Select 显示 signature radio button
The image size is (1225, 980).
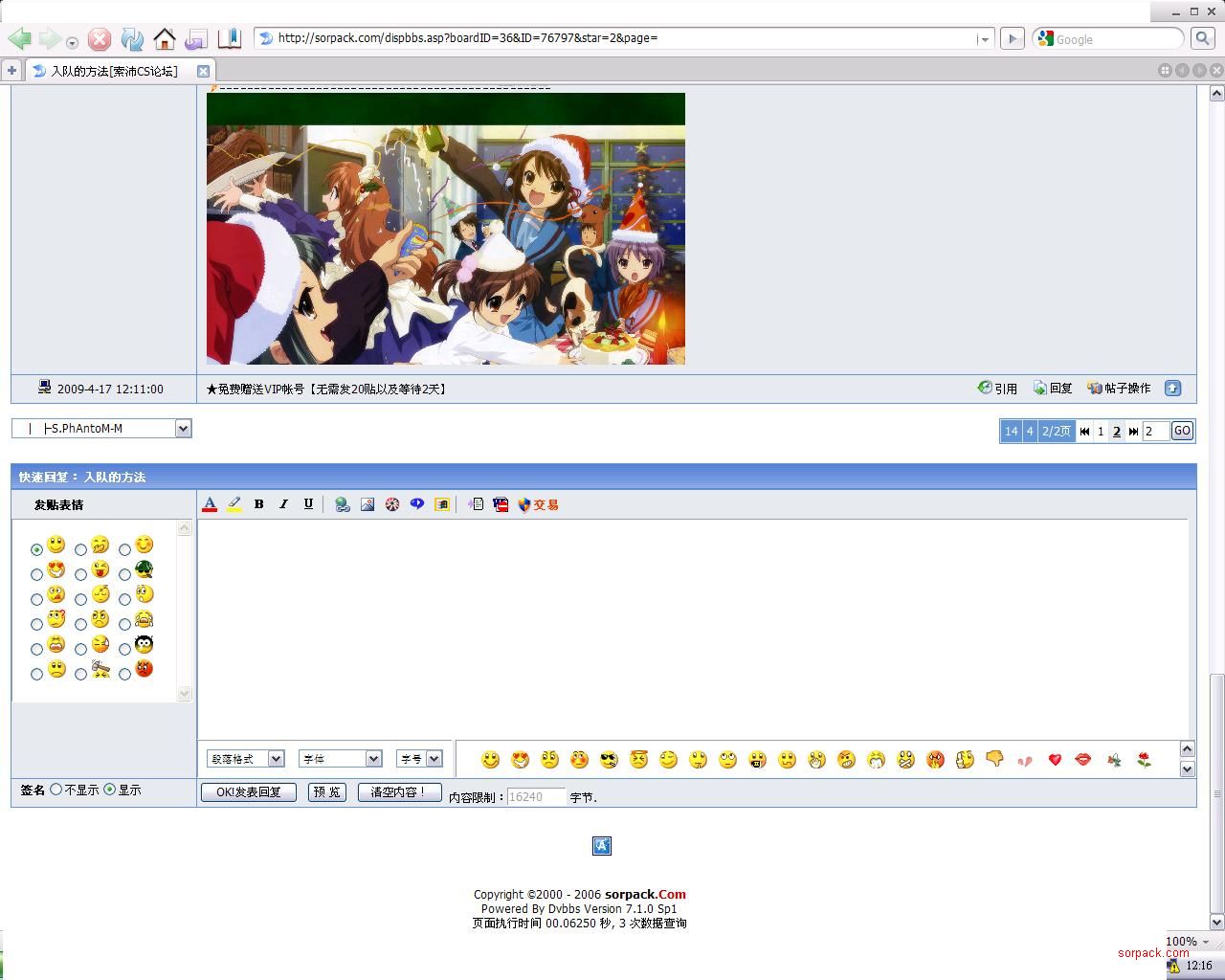pyautogui.click(x=110, y=790)
